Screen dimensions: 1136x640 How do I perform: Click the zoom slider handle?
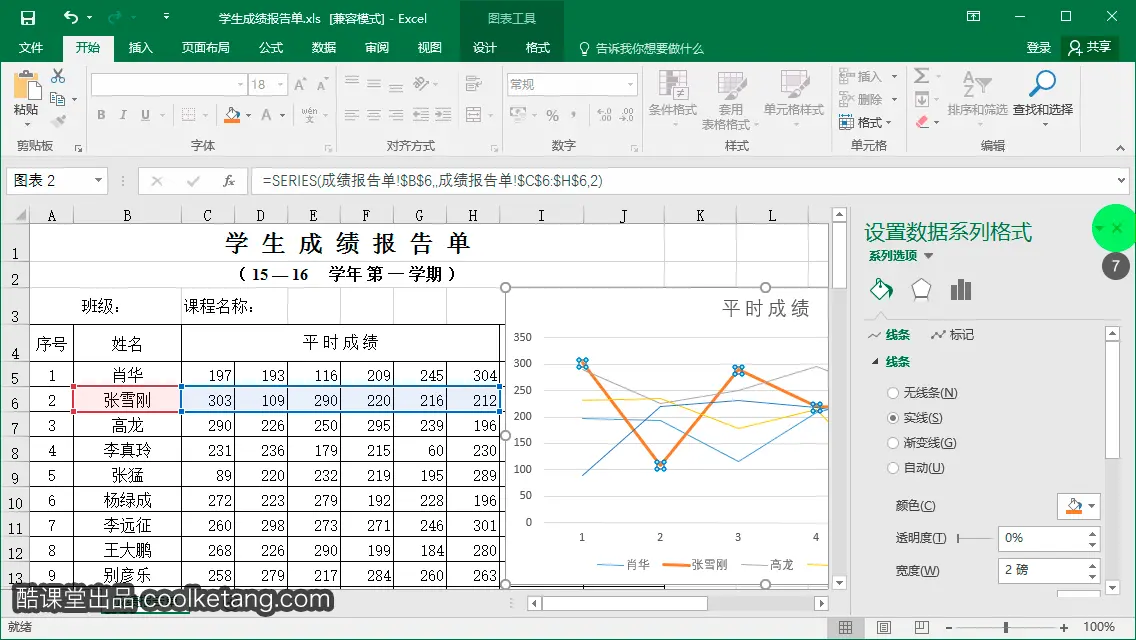[x=1006, y=628]
